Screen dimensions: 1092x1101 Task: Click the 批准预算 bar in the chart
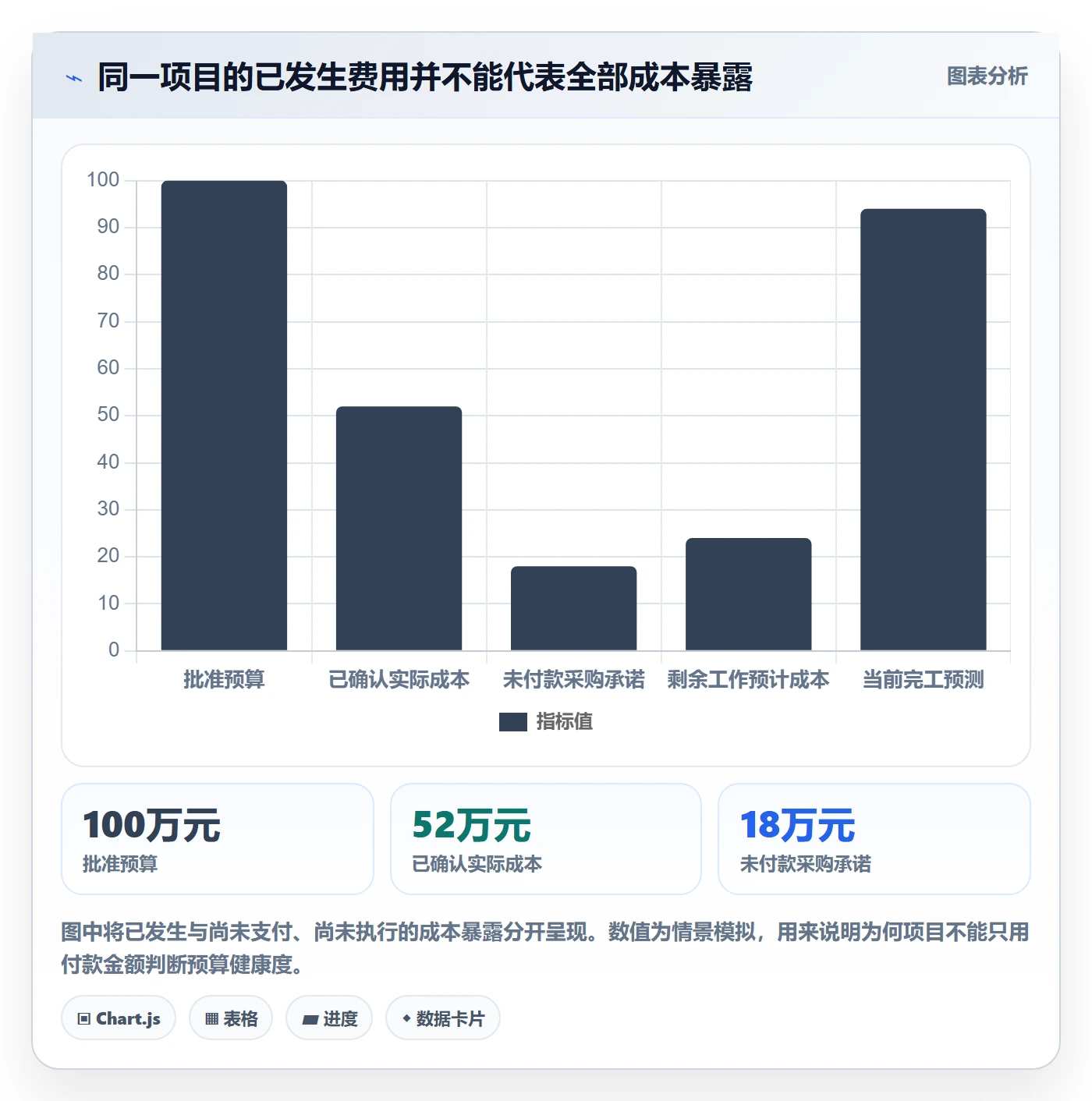tap(224, 416)
